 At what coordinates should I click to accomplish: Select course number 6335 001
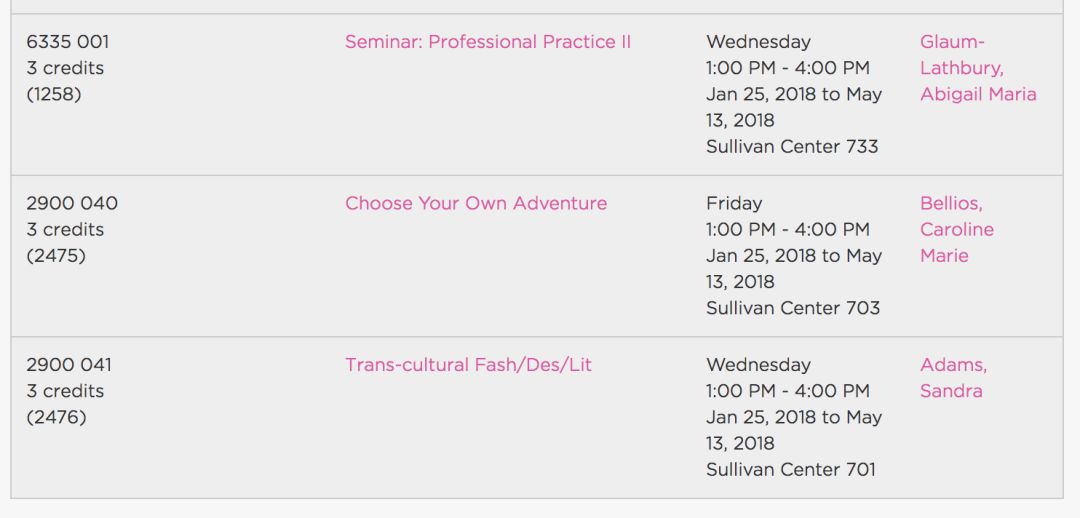point(68,42)
